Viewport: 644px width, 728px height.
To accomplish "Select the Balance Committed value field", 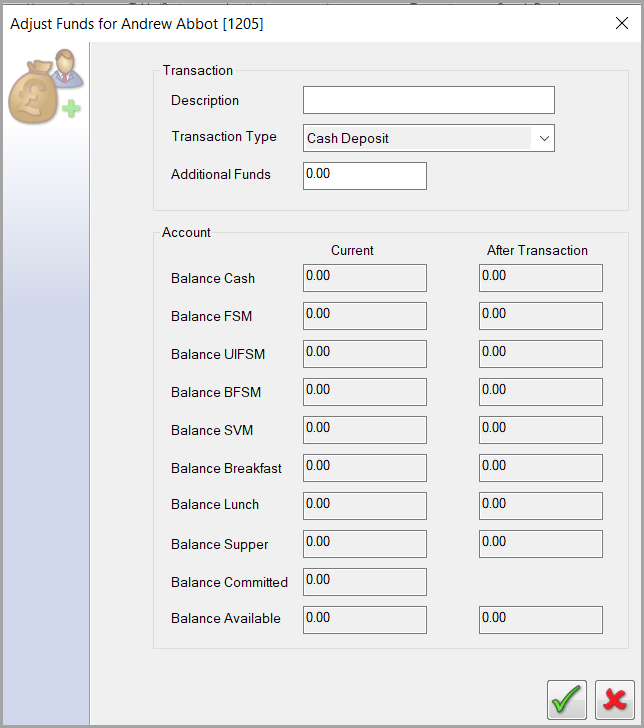I will (x=364, y=582).
